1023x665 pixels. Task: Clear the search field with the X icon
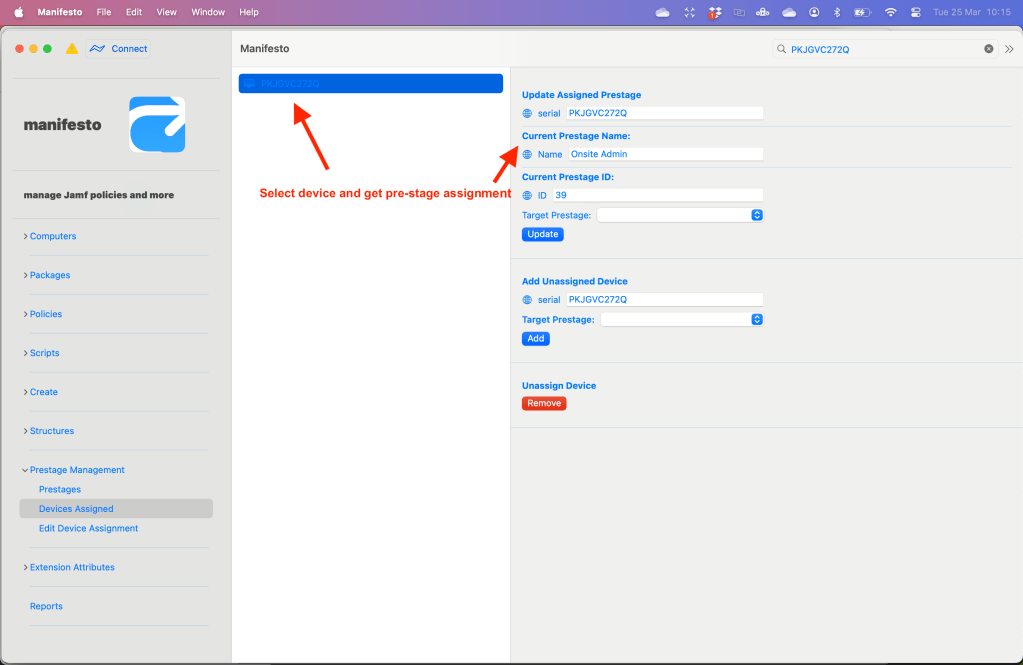pos(989,49)
